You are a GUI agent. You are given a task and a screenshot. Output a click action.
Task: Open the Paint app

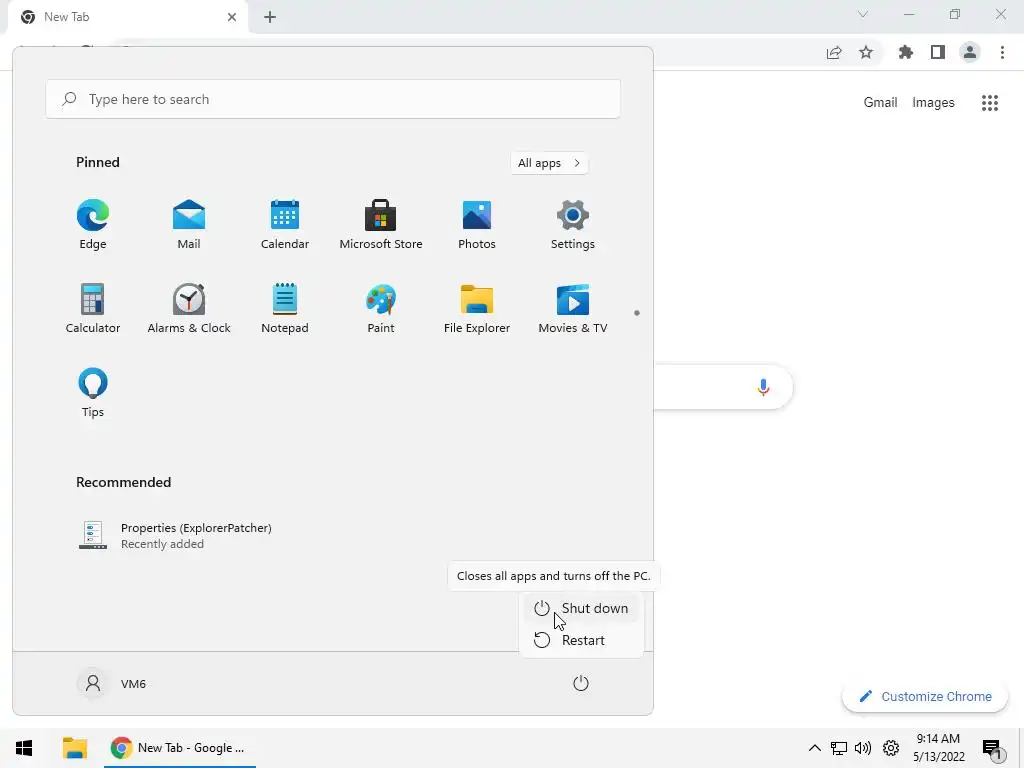point(381,308)
